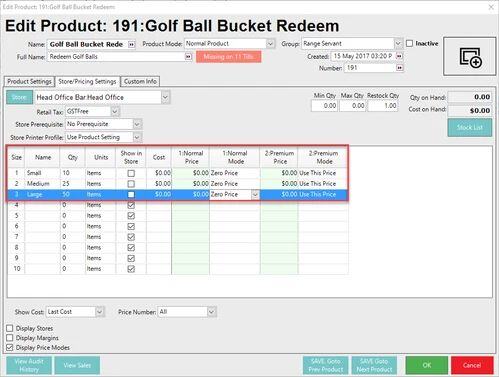499x377 pixels.
Task: Enable Display Margins checkbox
Action: (10, 338)
